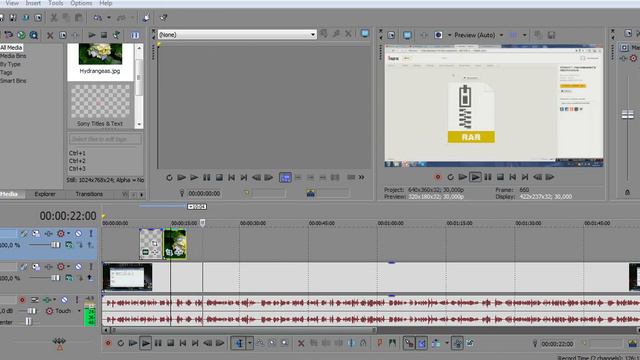The width and height of the screenshot is (640, 360).
Task: Click Record button in timeline transport bar
Action: coord(108,343)
